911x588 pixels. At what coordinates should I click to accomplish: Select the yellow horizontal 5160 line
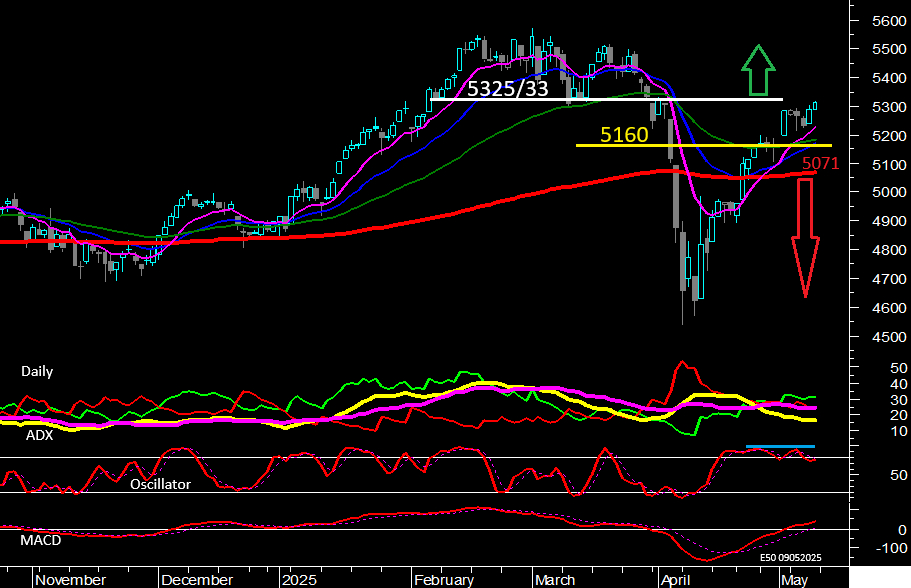pos(704,145)
